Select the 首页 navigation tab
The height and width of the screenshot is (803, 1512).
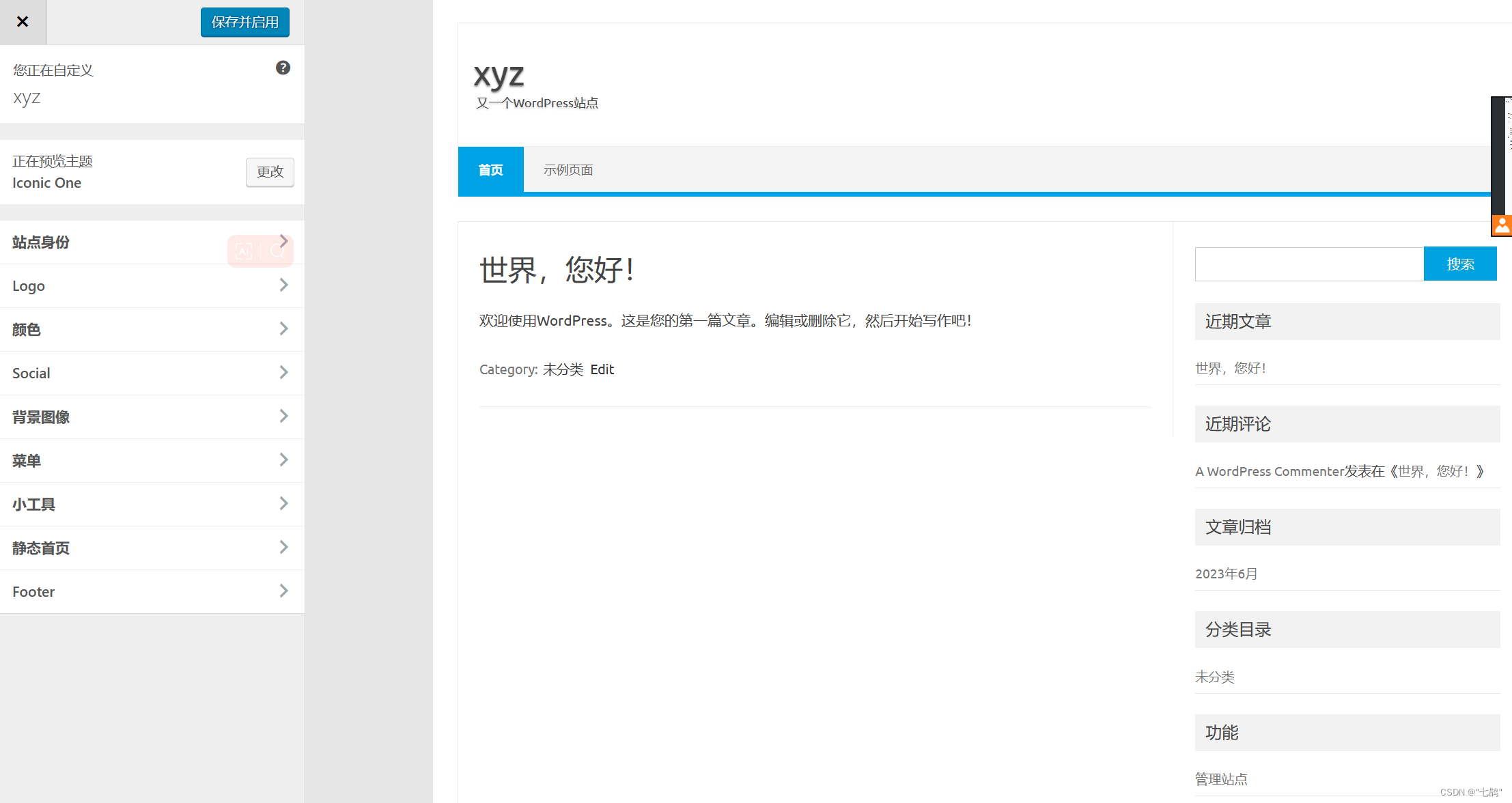pos(490,170)
